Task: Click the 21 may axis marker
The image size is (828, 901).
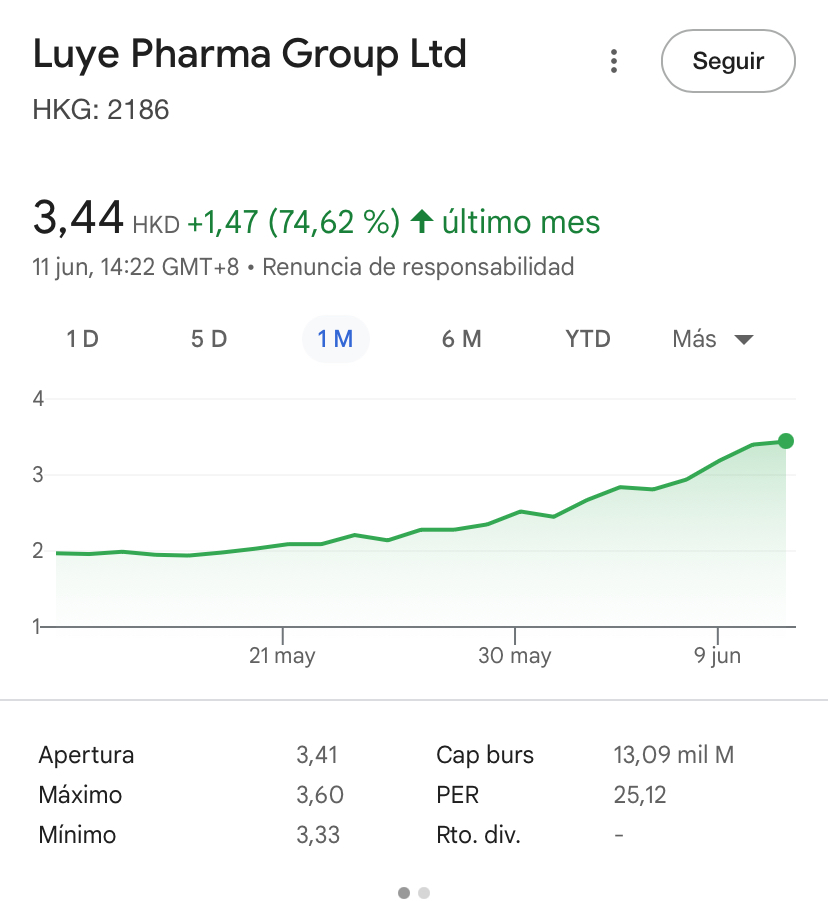Action: coord(282,655)
